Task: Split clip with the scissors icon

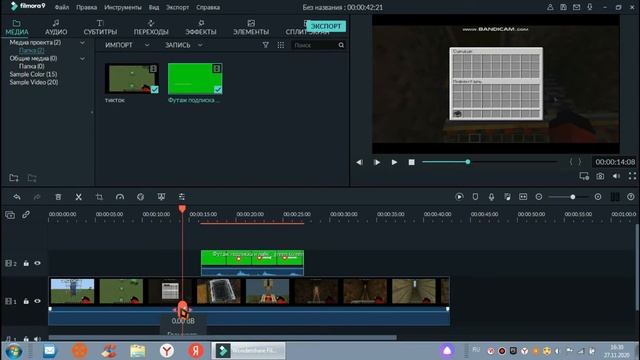Action: pos(78,197)
